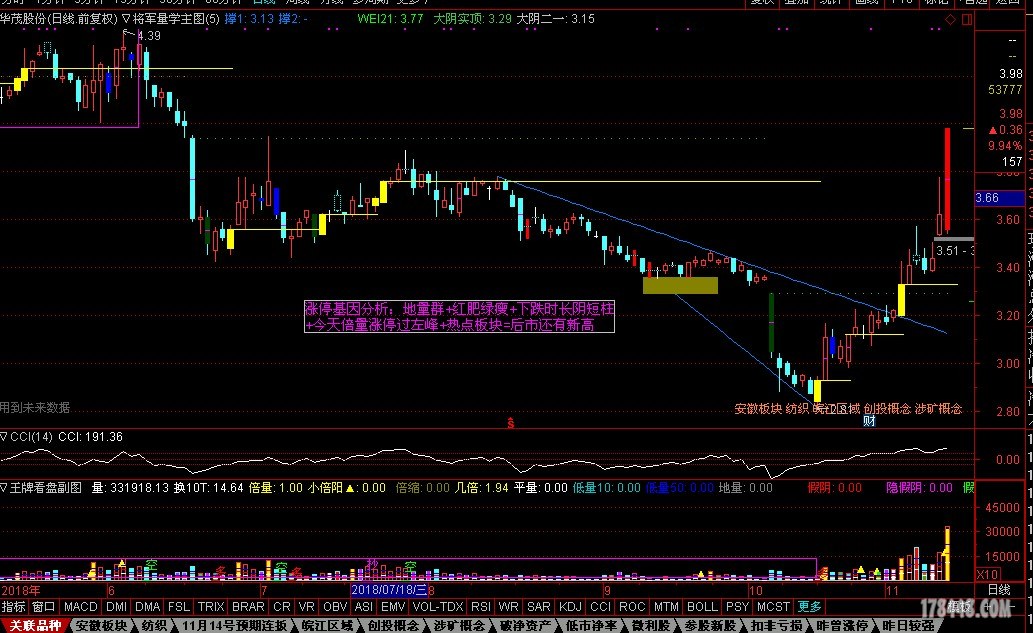
Task: Select the WR indicator tab
Action: coord(508,607)
